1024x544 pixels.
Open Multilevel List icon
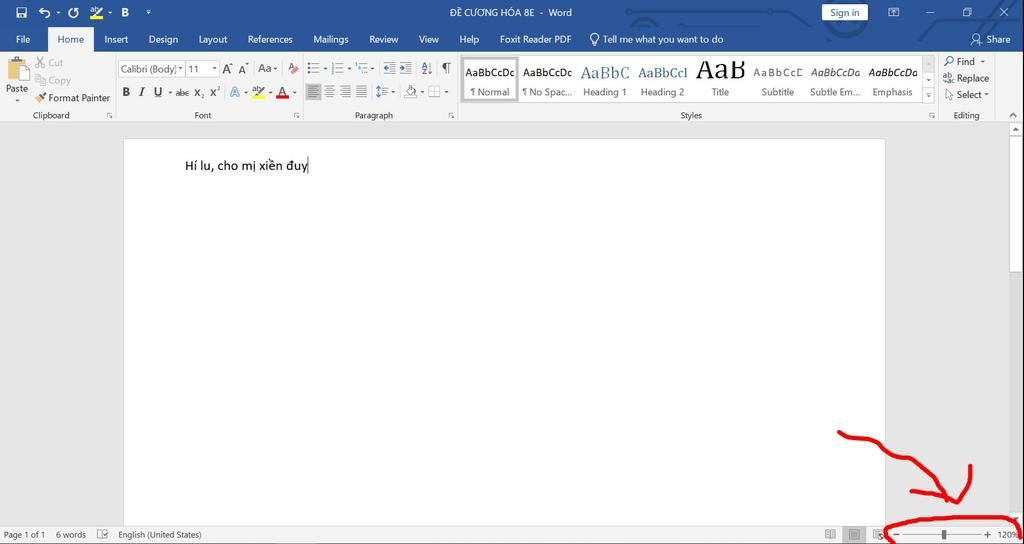pos(362,68)
